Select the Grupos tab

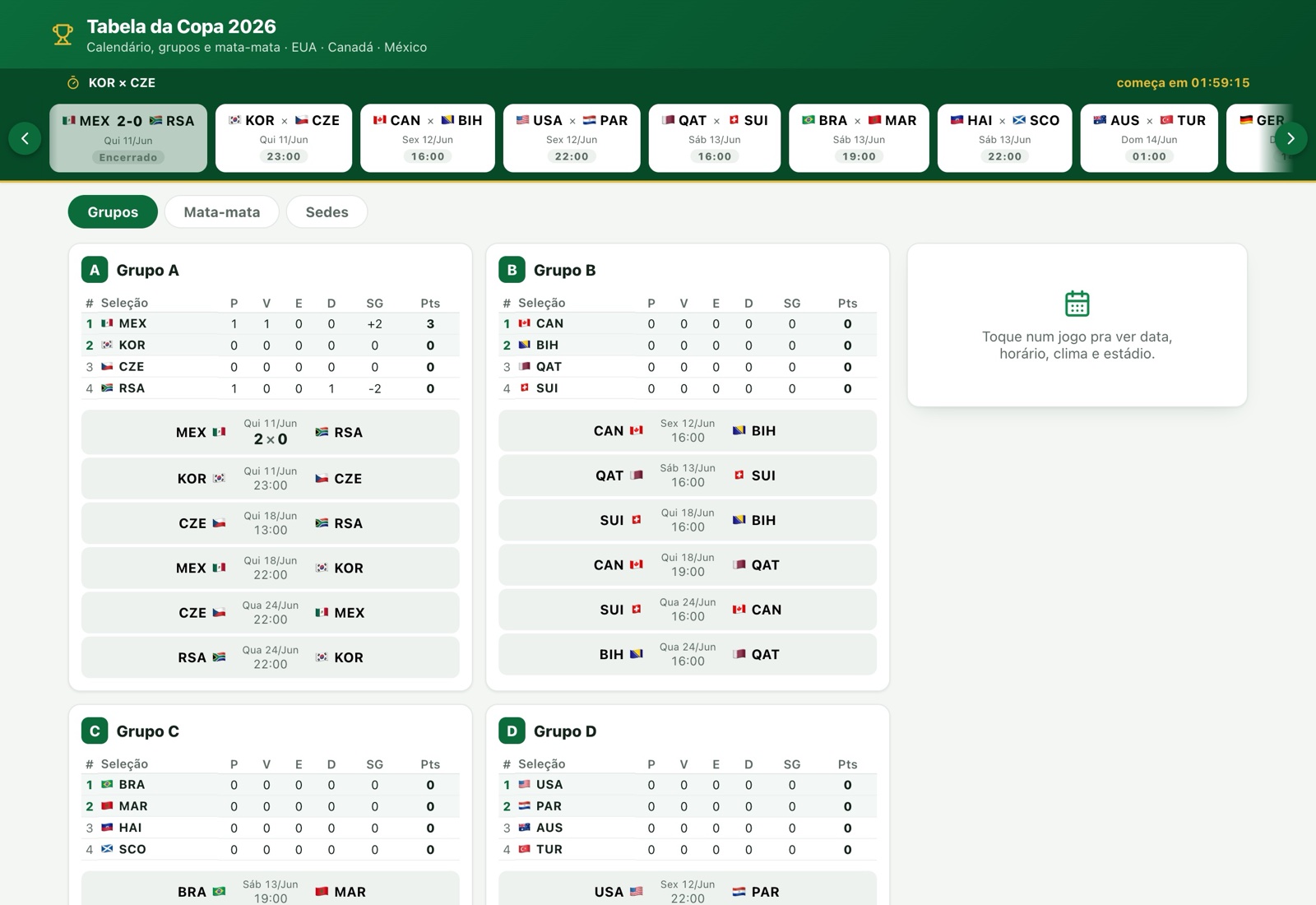pyautogui.click(x=113, y=211)
